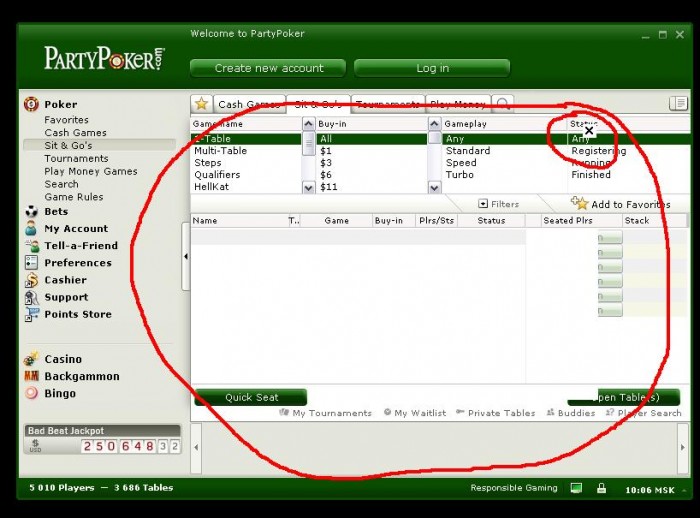700x518 pixels.
Task: Select $11 in the Buy-in list
Action: [329, 187]
